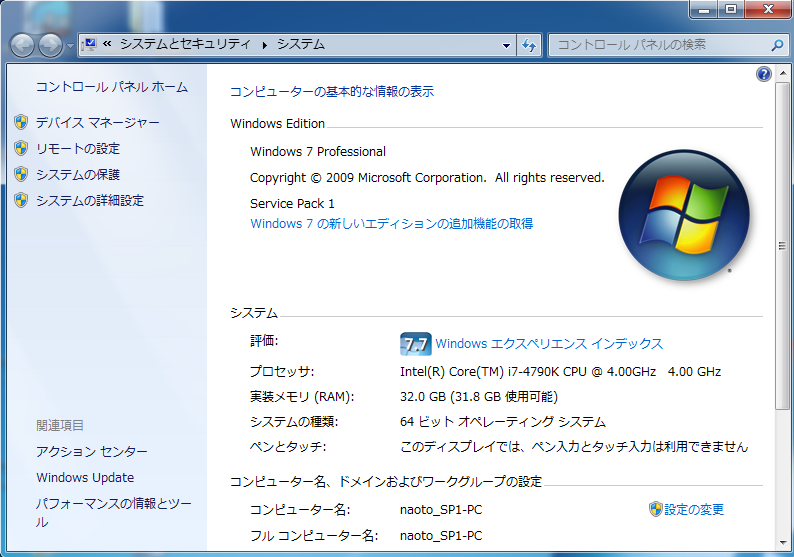This screenshot has width=794, height=557.
Task: Select システムとセキュリティ in the address bar
Action: (185, 45)
